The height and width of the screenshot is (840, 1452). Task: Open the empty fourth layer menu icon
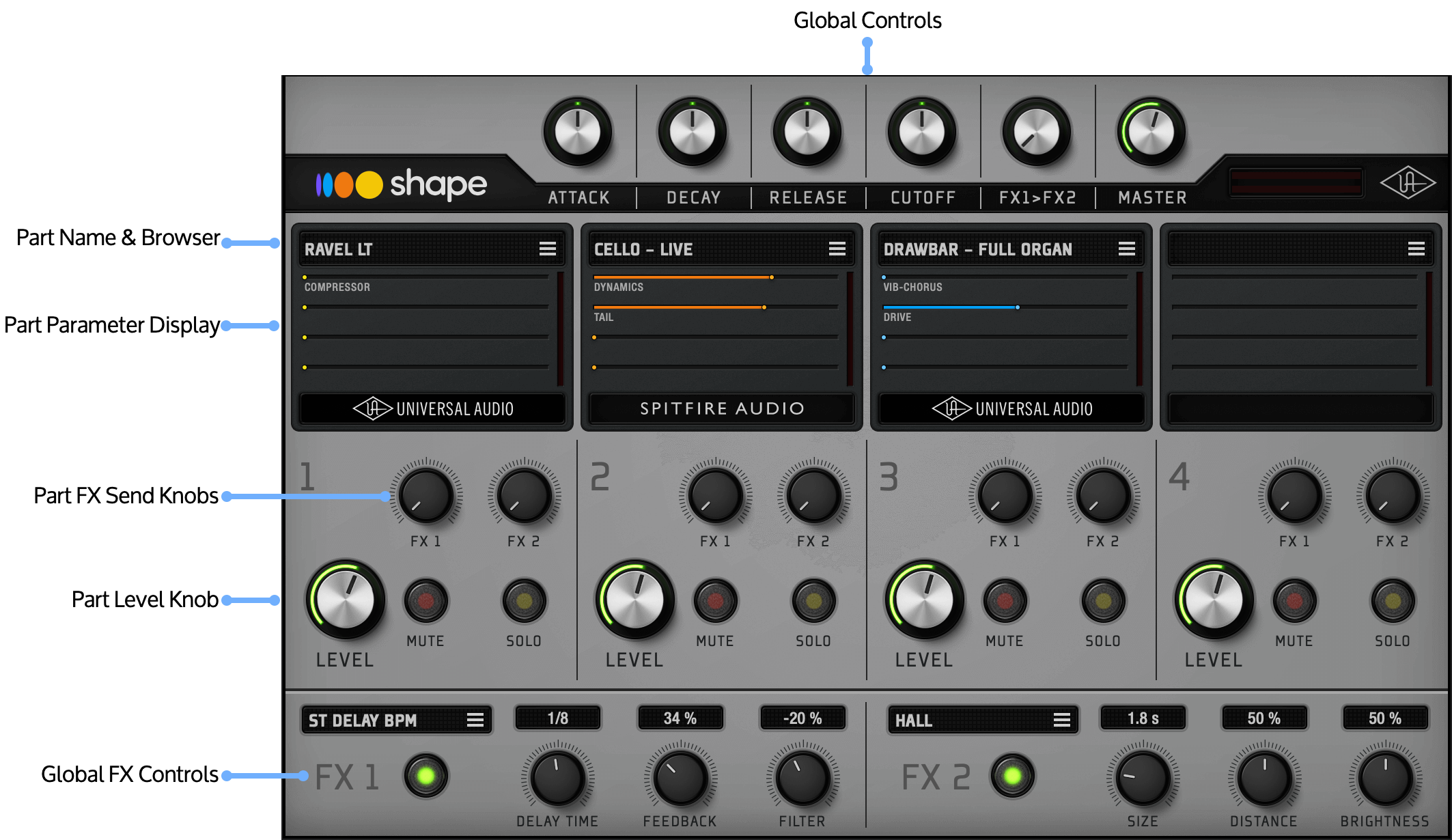point(1416,249)
